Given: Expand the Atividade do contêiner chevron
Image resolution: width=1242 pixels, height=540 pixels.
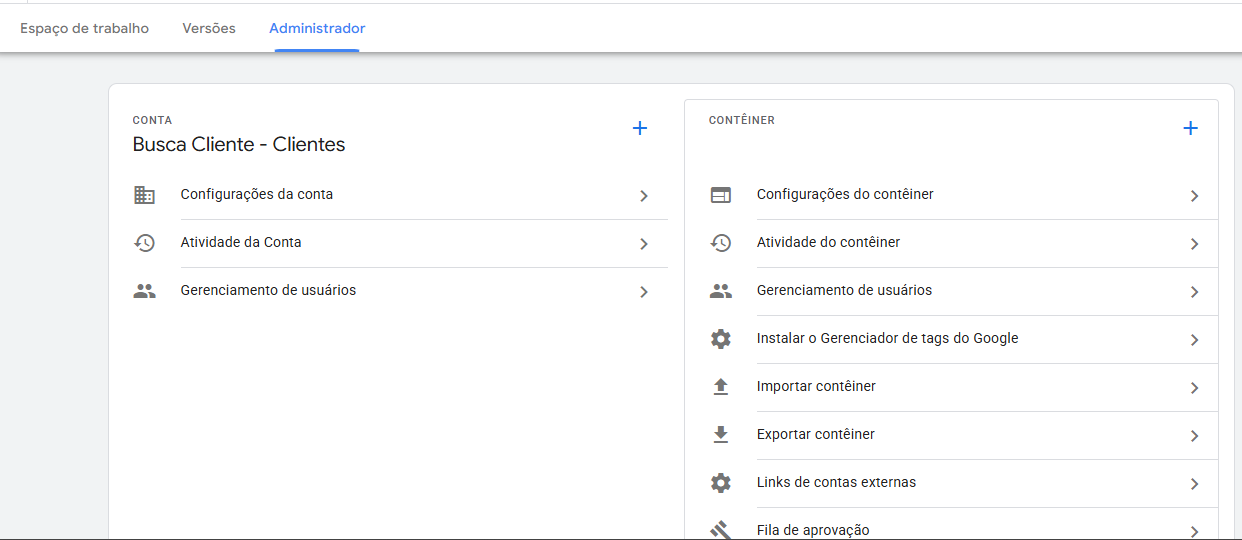Looking at the screenshot, I should [x=1194, y=244].
